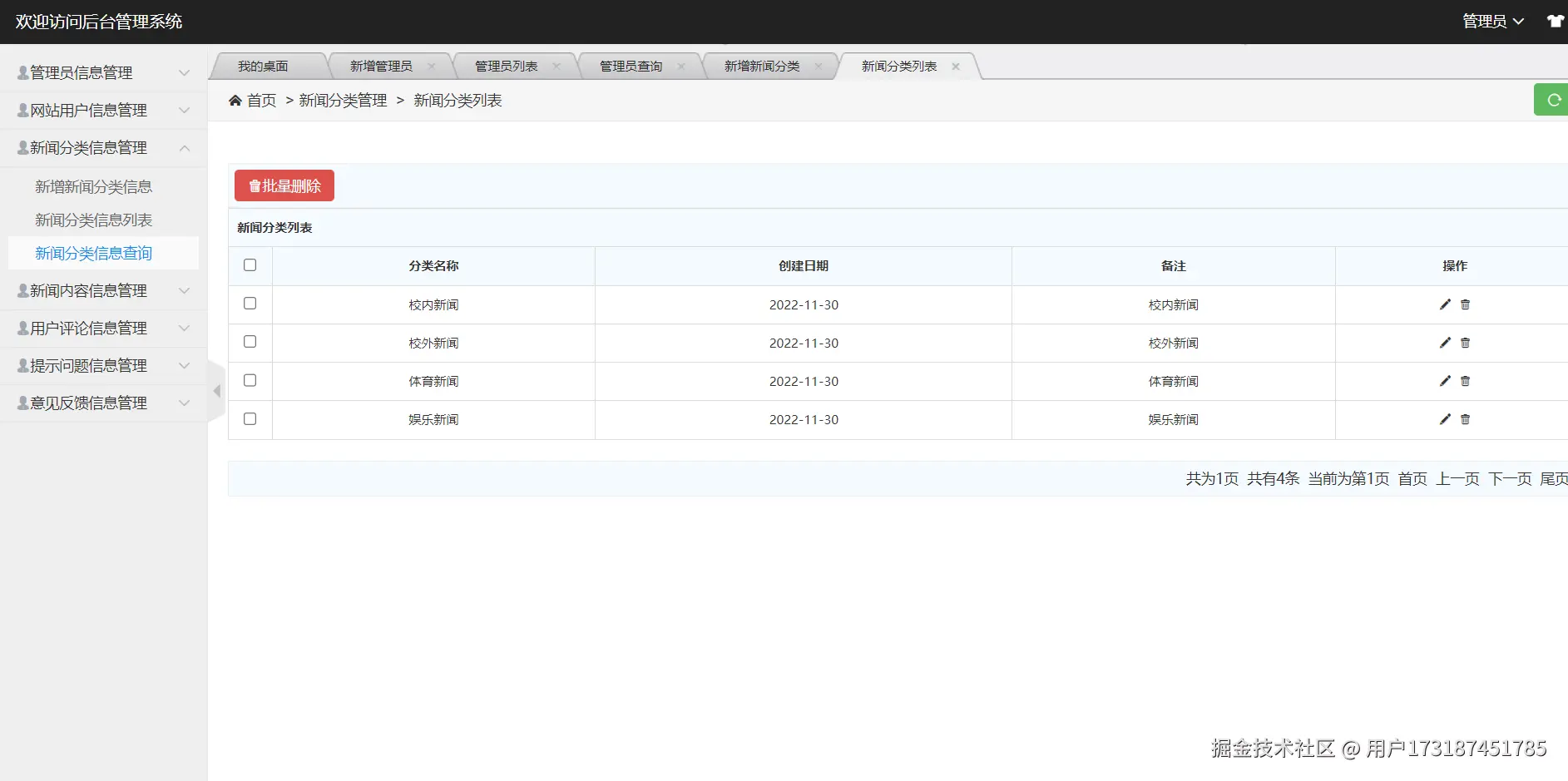Check the select-all checkbox in the table header
This screenshot has height=781, width=1568.
(x=250, y=264)
